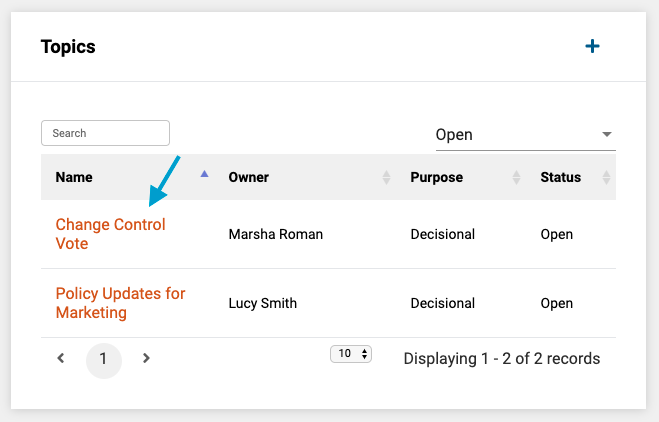Screen dimensions: 659x422
Task: Click the Topics panel title
Action: [x=68, y=47]
